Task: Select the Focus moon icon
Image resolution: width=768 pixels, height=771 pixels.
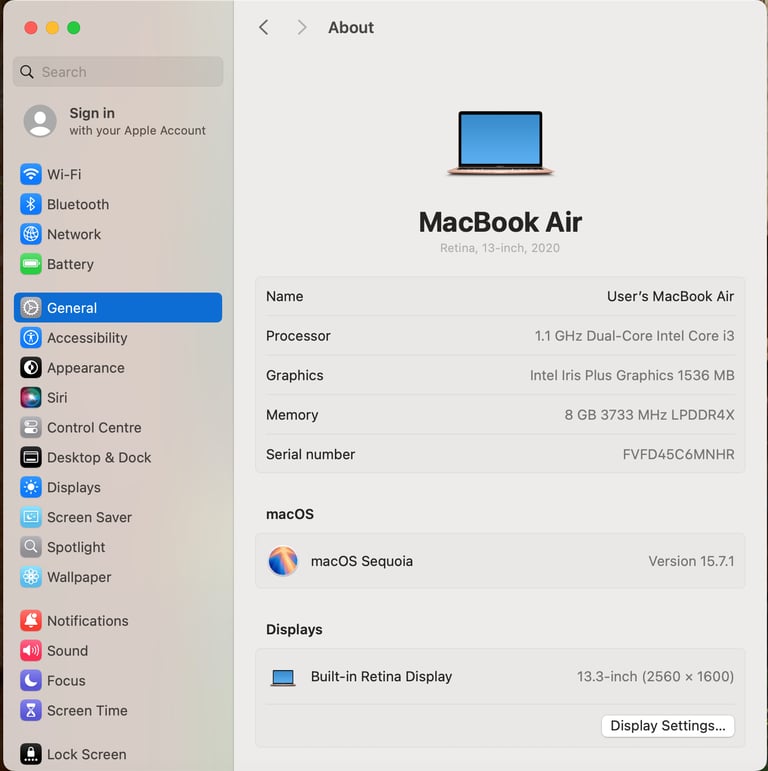Action: pos(30,681)
